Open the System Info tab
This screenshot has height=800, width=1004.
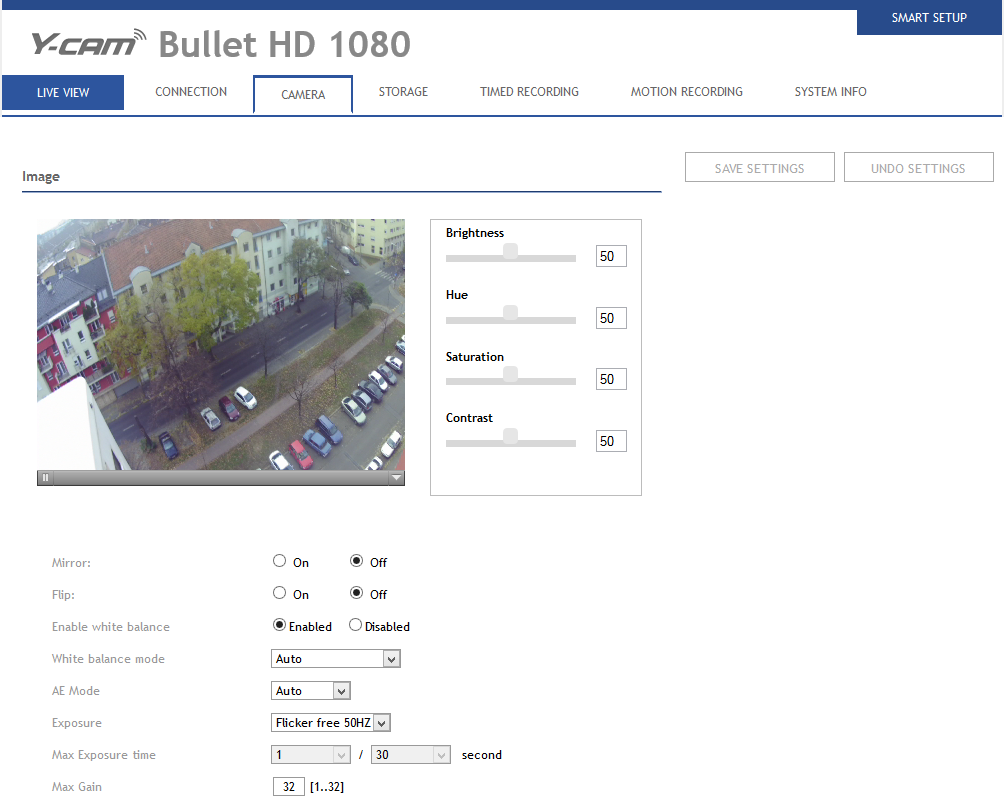tap(830, 92)
